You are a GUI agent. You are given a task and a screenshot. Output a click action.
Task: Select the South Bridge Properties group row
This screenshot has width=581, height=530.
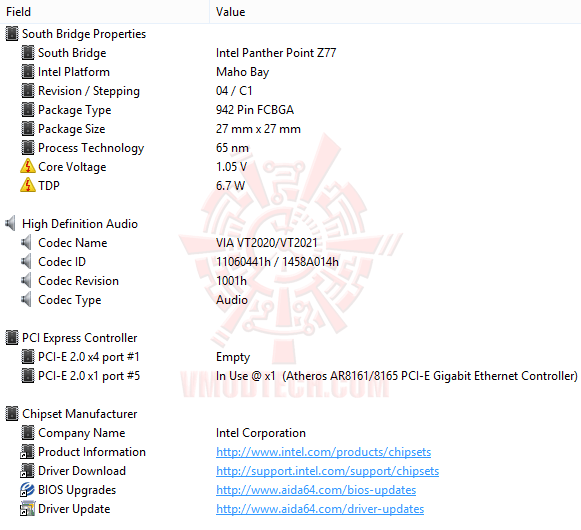pos(84,34)
